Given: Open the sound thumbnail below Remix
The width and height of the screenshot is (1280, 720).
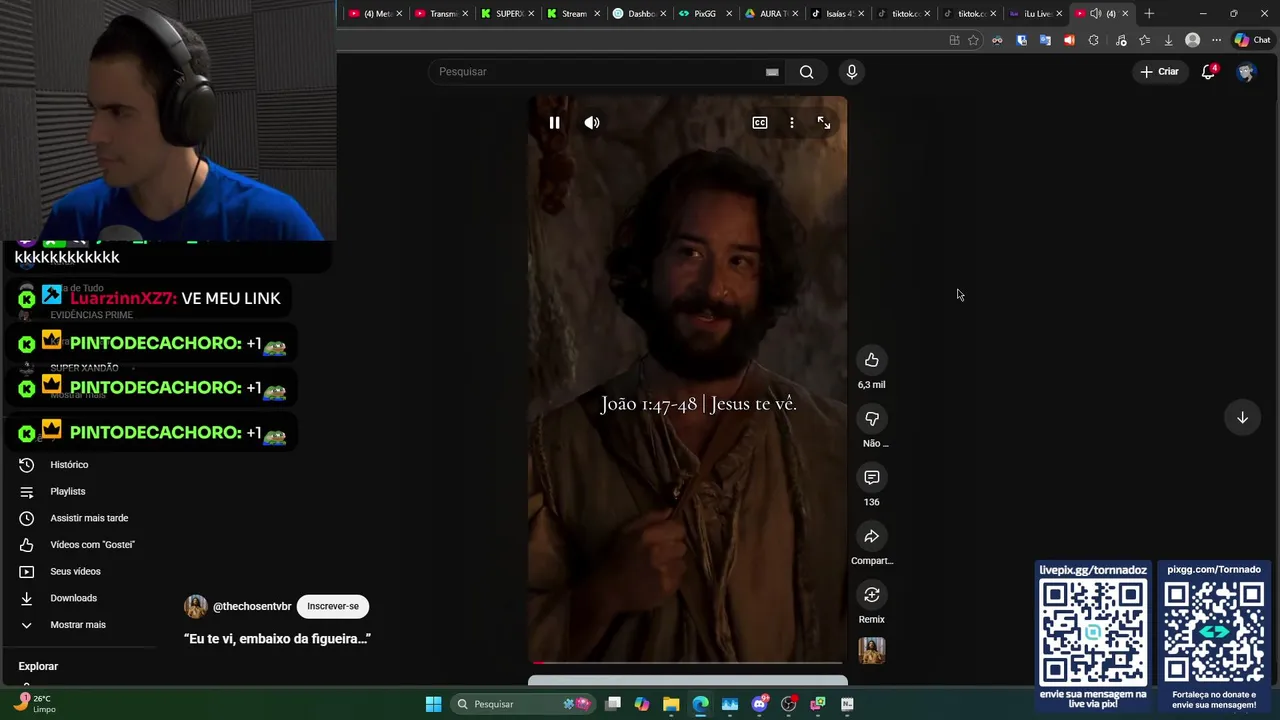Looking at the screenshot, I should click(x=872, y=651).
